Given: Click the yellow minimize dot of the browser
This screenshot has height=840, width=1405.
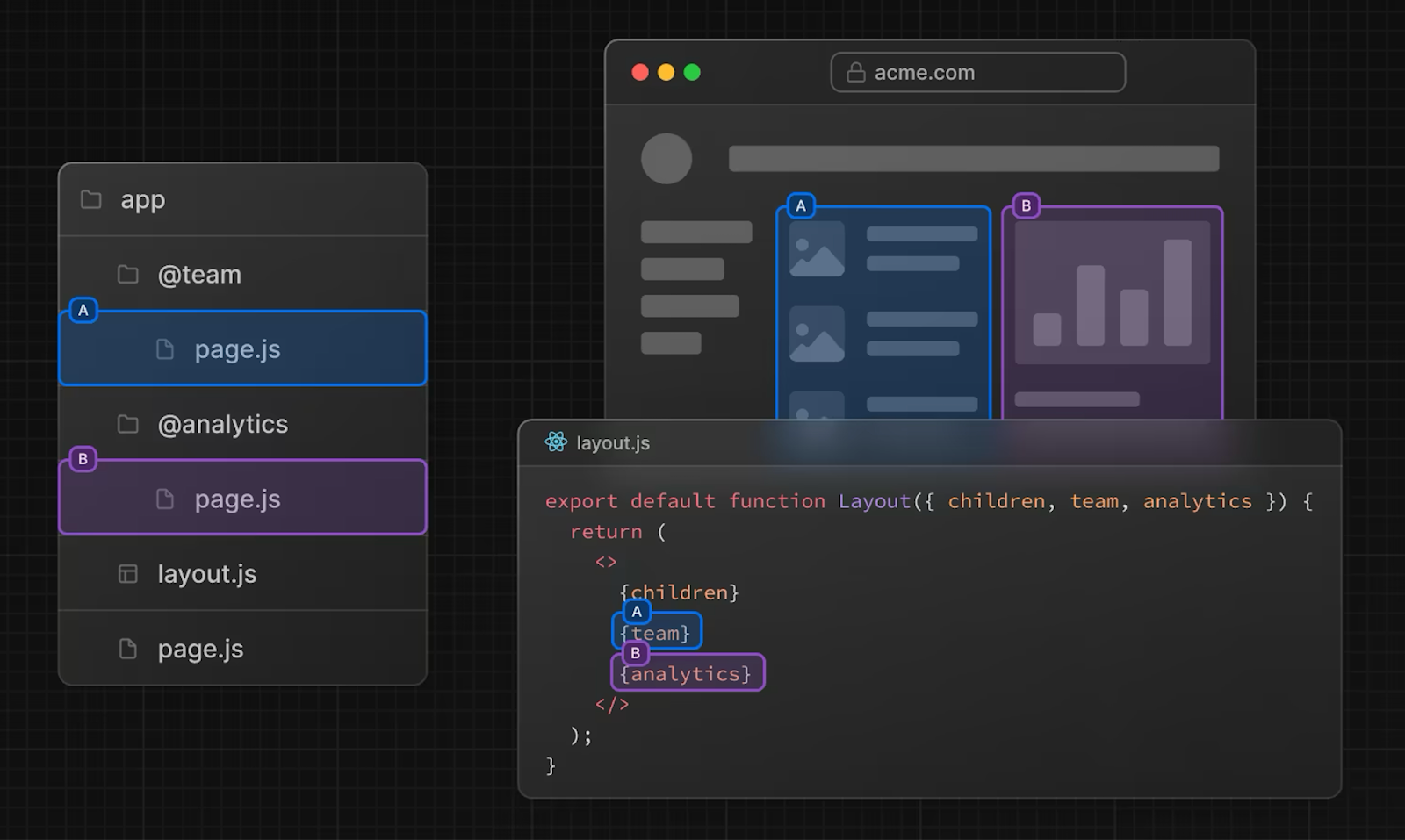Looking at the screenshot, I should (x=666, y=72).
